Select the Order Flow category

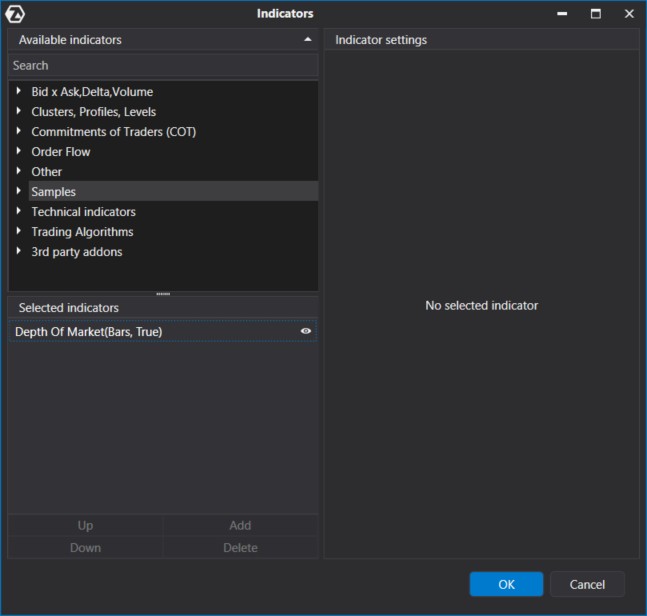click(x=61, y=152)
